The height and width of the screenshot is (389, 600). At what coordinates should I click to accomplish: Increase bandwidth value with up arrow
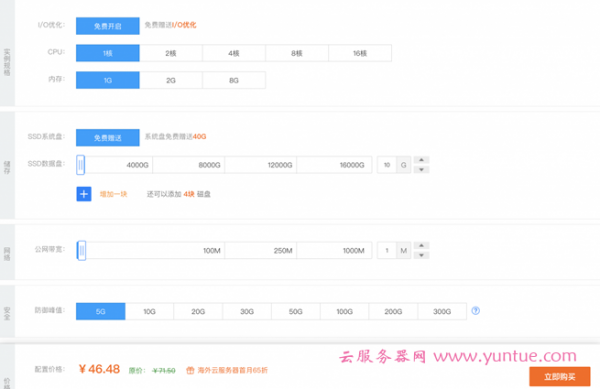click(x=421, y=246)
